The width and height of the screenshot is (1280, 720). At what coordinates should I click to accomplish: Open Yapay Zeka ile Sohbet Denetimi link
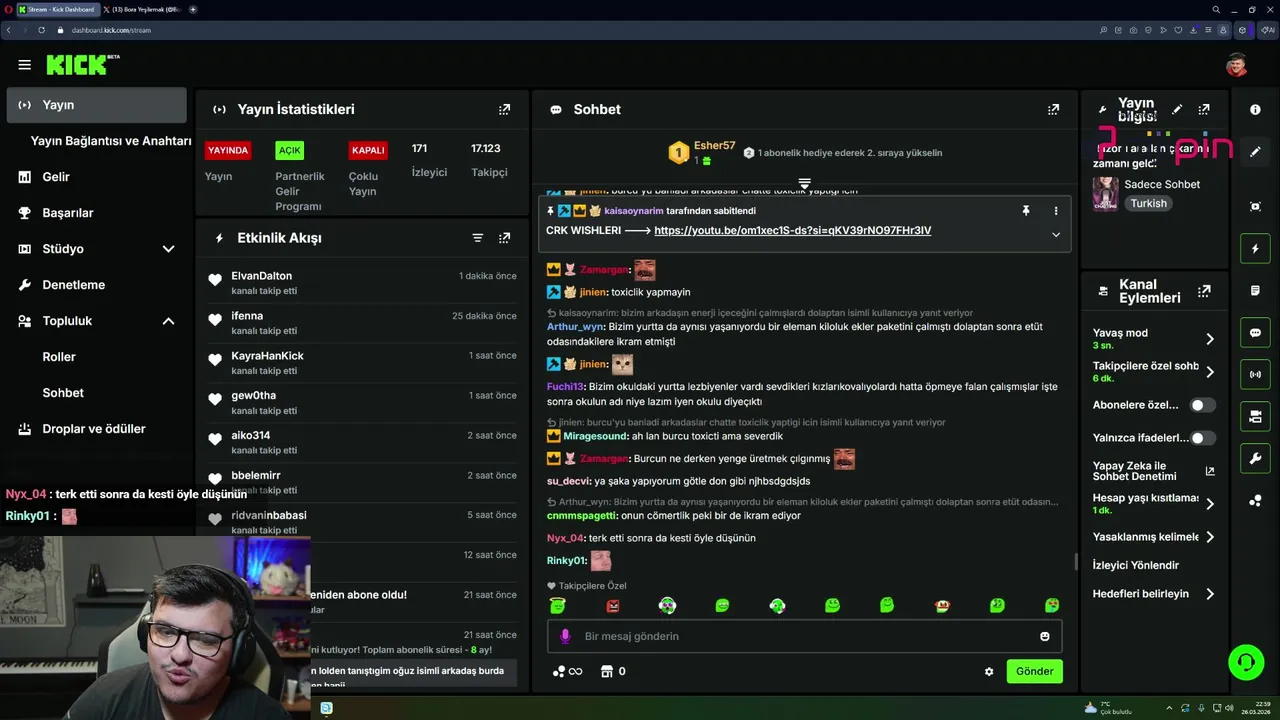pyautogui.click(x=1154, y=471)
